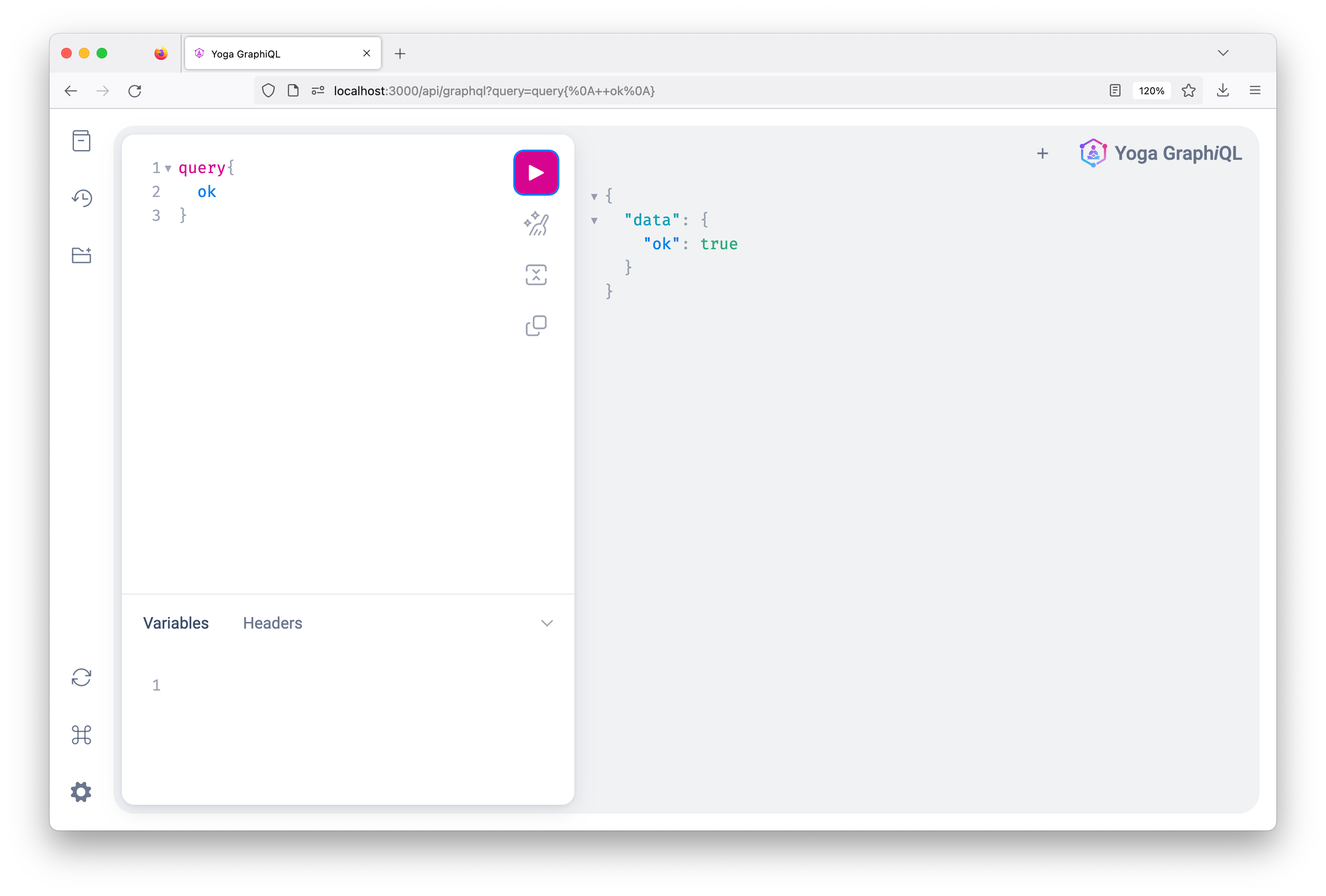Run the query with the play button
This screenshot has height=896, width=1326.
[536, 173]
